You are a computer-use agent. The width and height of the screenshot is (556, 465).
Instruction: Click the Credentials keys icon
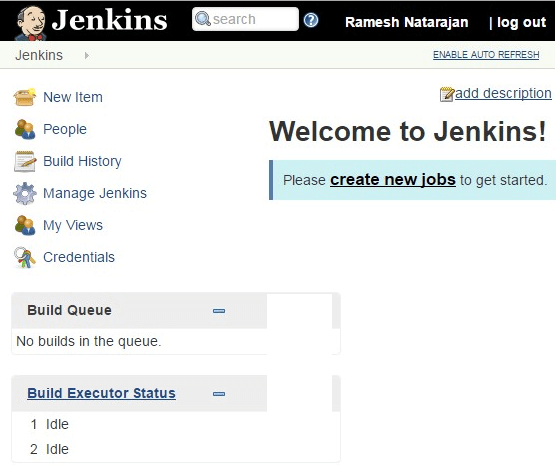(x=24, y=258)
